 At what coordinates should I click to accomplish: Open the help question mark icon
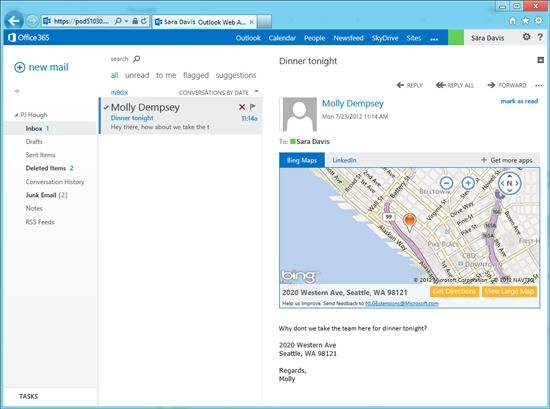(540, 37)
